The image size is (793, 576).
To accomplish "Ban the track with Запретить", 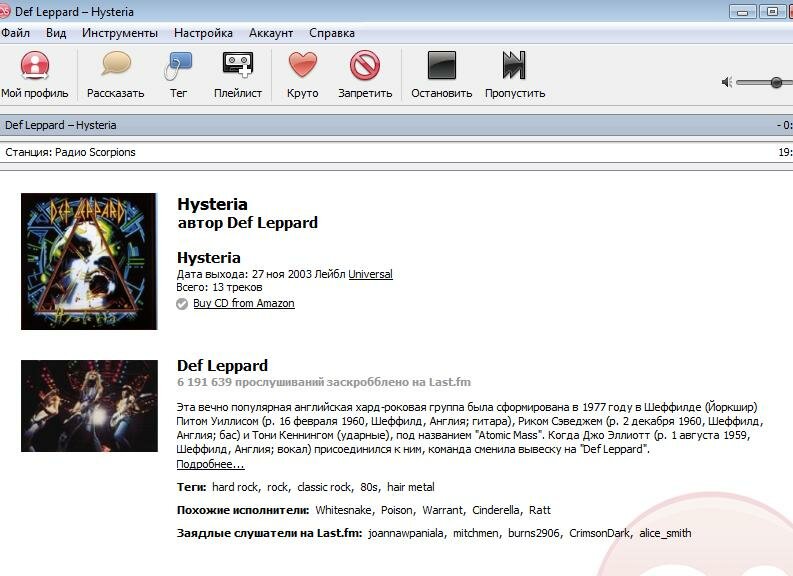I will click(x=365, y=67).
